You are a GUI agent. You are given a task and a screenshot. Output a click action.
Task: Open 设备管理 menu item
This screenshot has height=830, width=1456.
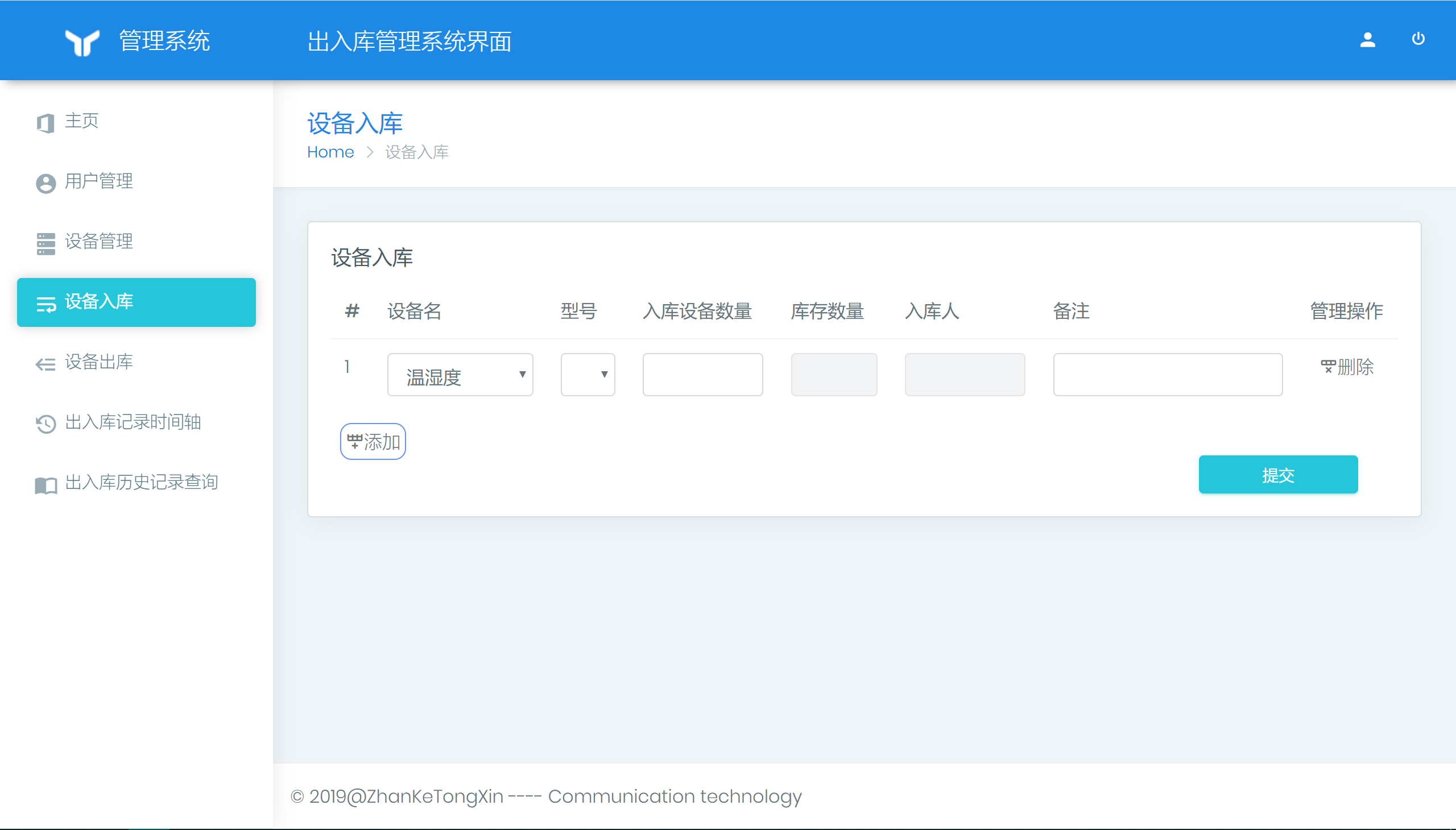(136, 242)
